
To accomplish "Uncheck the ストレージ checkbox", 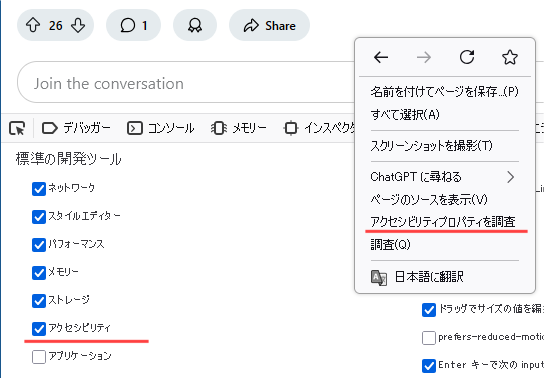I will (39, 301).
